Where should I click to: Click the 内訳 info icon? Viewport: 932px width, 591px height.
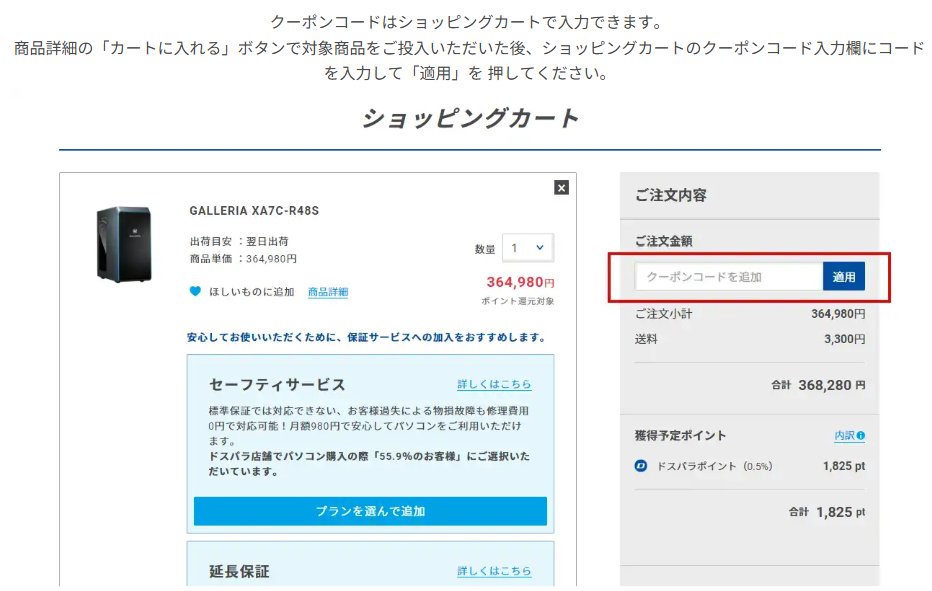tap(861, 435)
